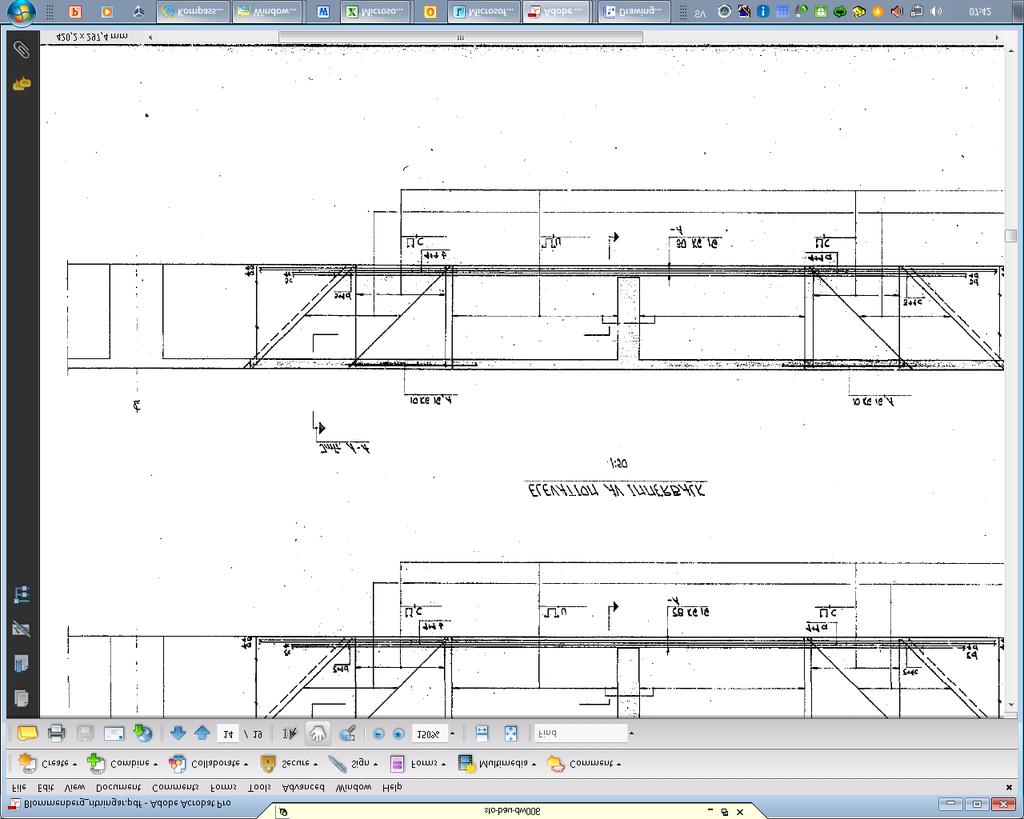Screen dimensions: 1024x819
Task: Open the Comment task dropdown
Action: tap(583, 763)
